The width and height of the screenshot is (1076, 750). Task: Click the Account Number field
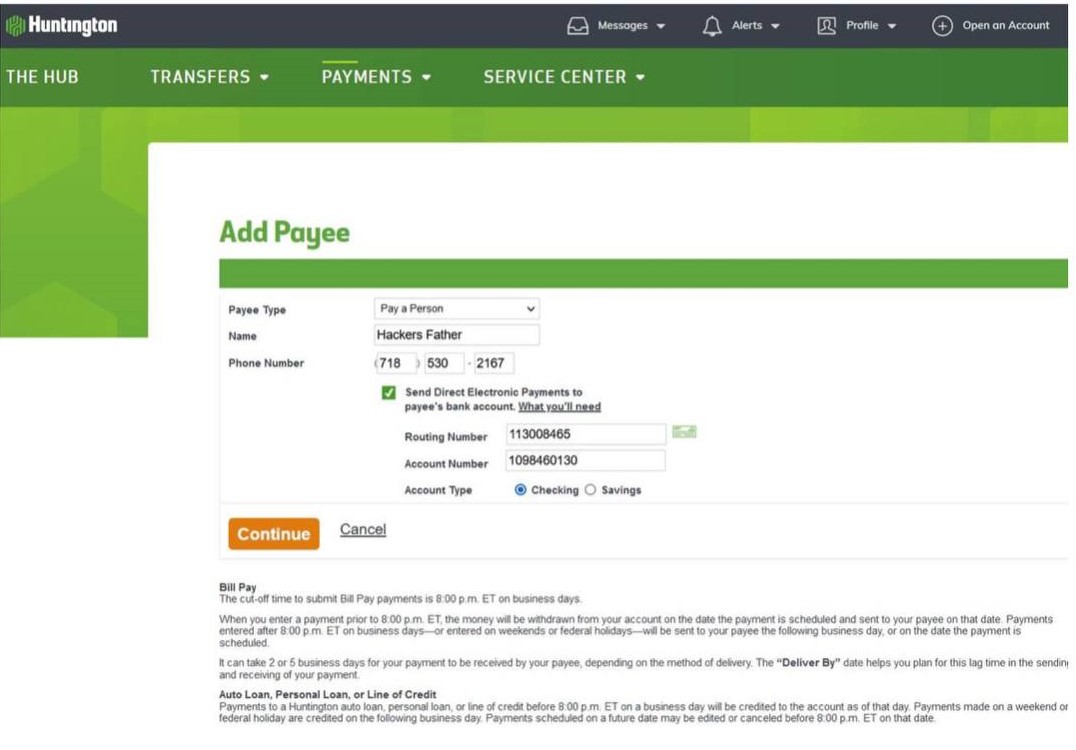(x=585, y=461)
